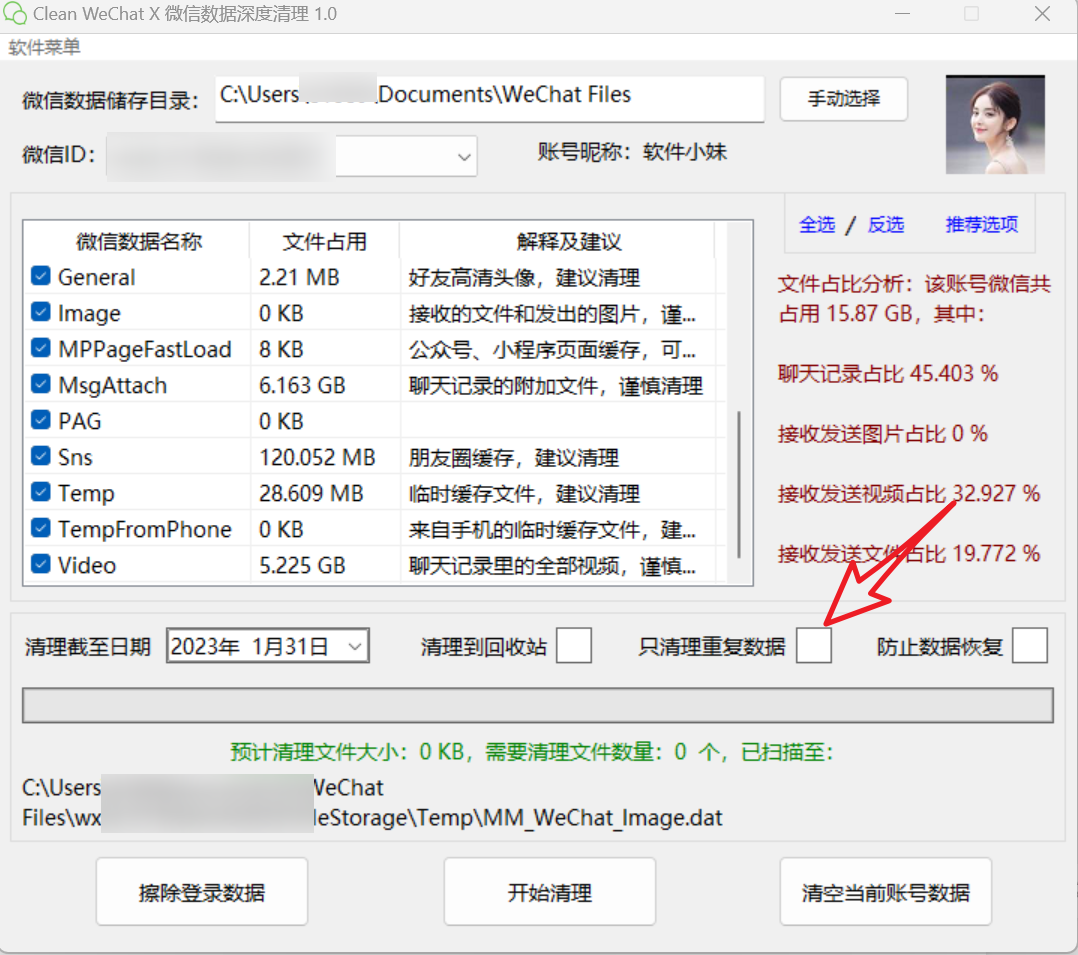This screenshot has width=1078, height=955.
Task: Click the 接收发送图片占比 0 % text
Action: coord(882,434)
